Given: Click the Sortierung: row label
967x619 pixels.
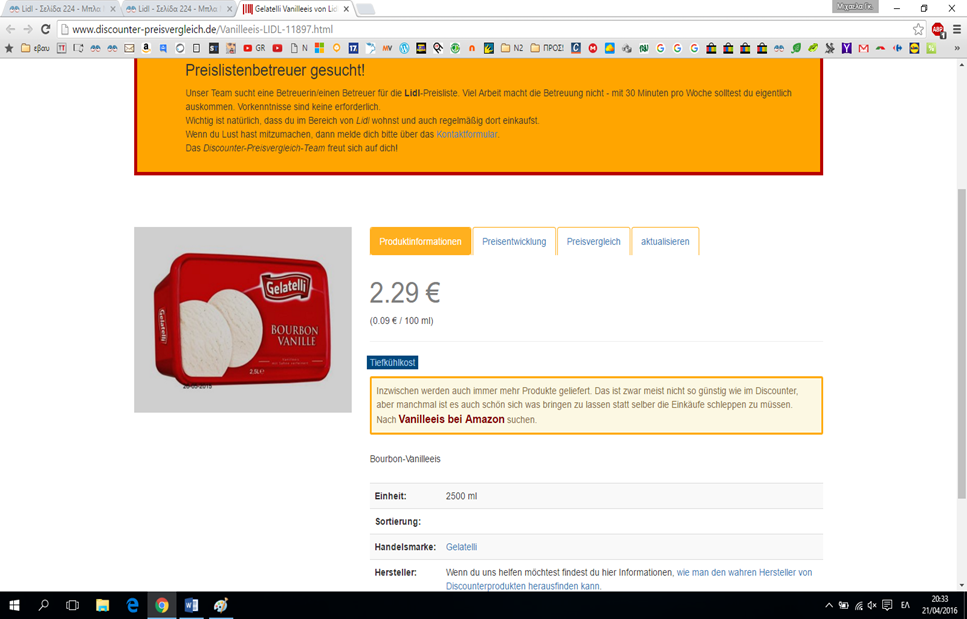Looking at the screenshot, I should coord(398,522).
